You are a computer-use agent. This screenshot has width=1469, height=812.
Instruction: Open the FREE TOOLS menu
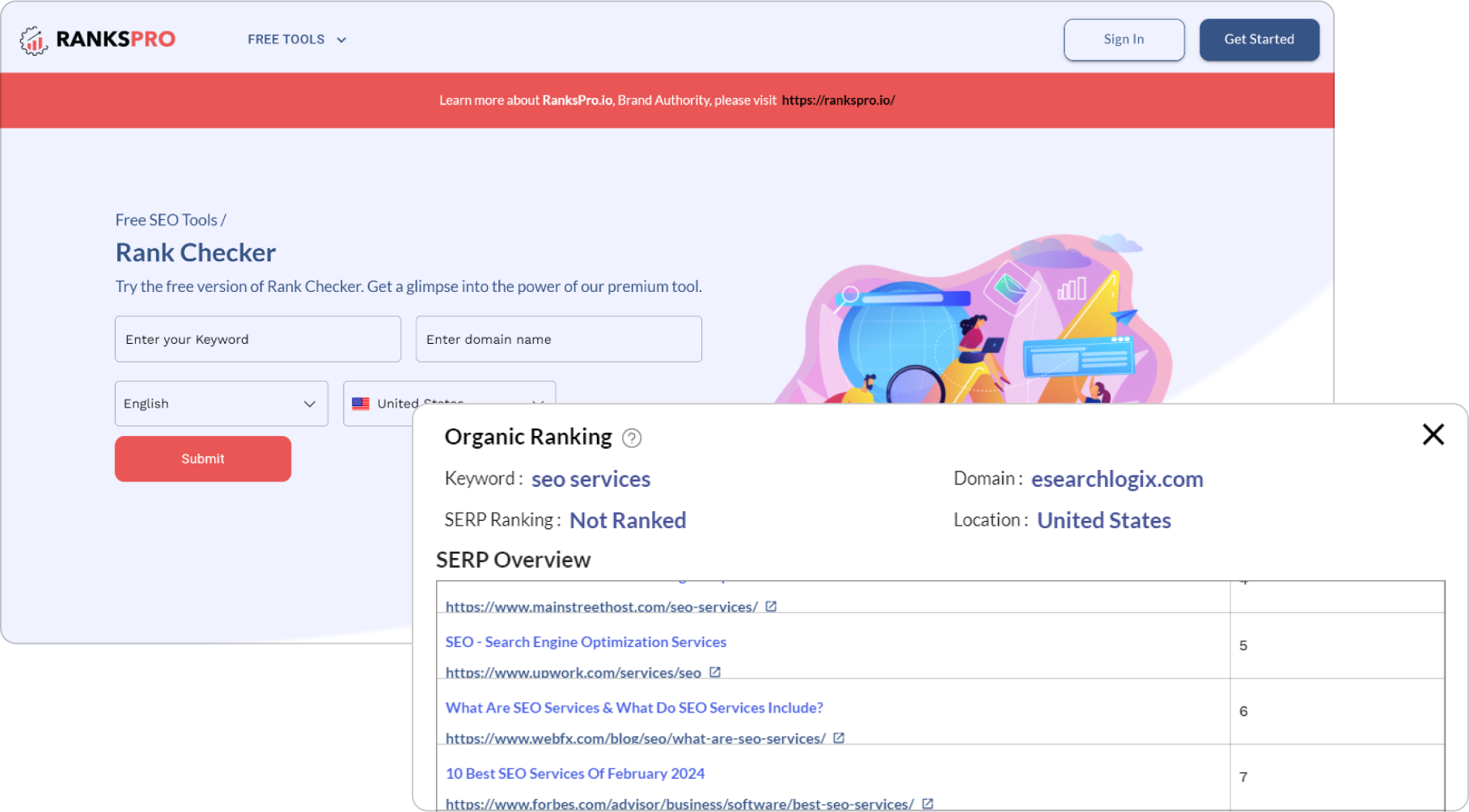(x=287, y=39)
